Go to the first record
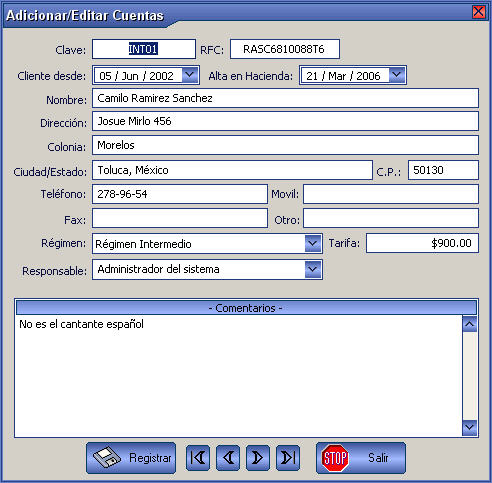Screen dimensions: 492x483 coord(198,458)
